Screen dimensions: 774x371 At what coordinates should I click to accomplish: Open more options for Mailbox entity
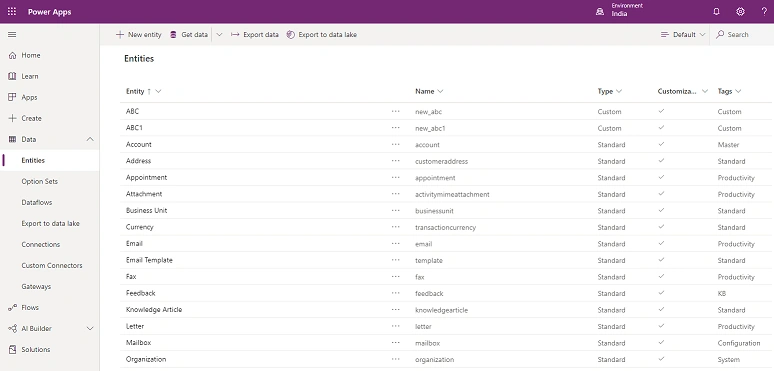(x=395, y=342)
